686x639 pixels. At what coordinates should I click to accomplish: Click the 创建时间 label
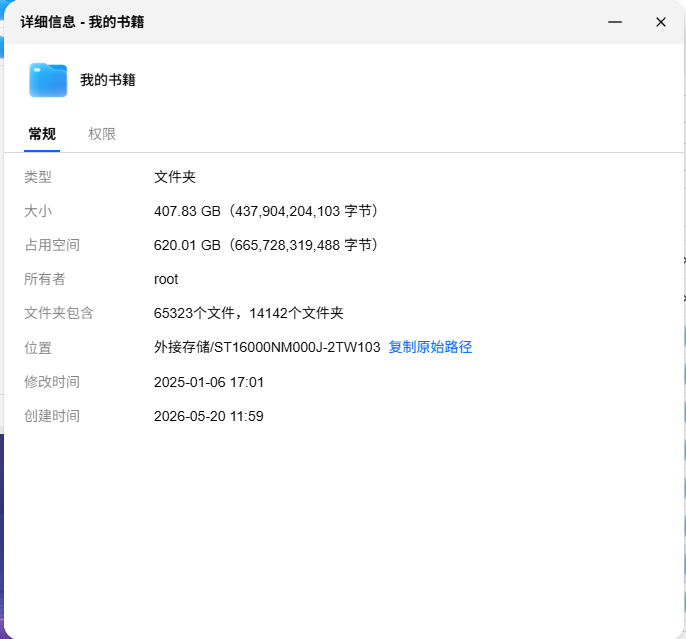[52, 416]
